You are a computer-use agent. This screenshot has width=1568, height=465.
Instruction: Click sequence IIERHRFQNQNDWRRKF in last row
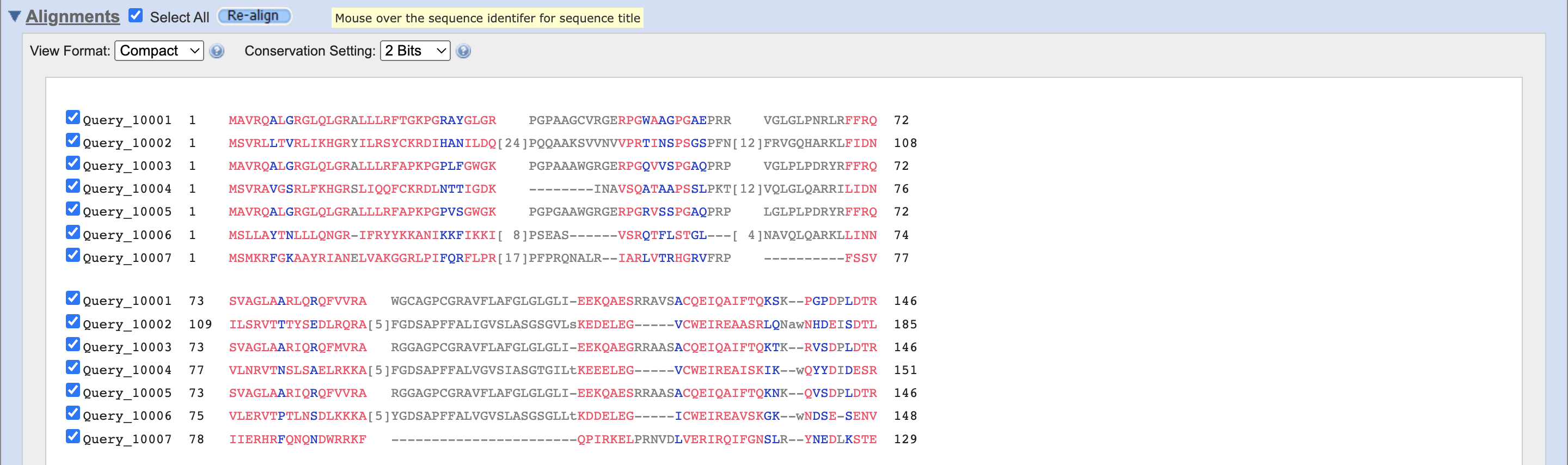[298, 439]
